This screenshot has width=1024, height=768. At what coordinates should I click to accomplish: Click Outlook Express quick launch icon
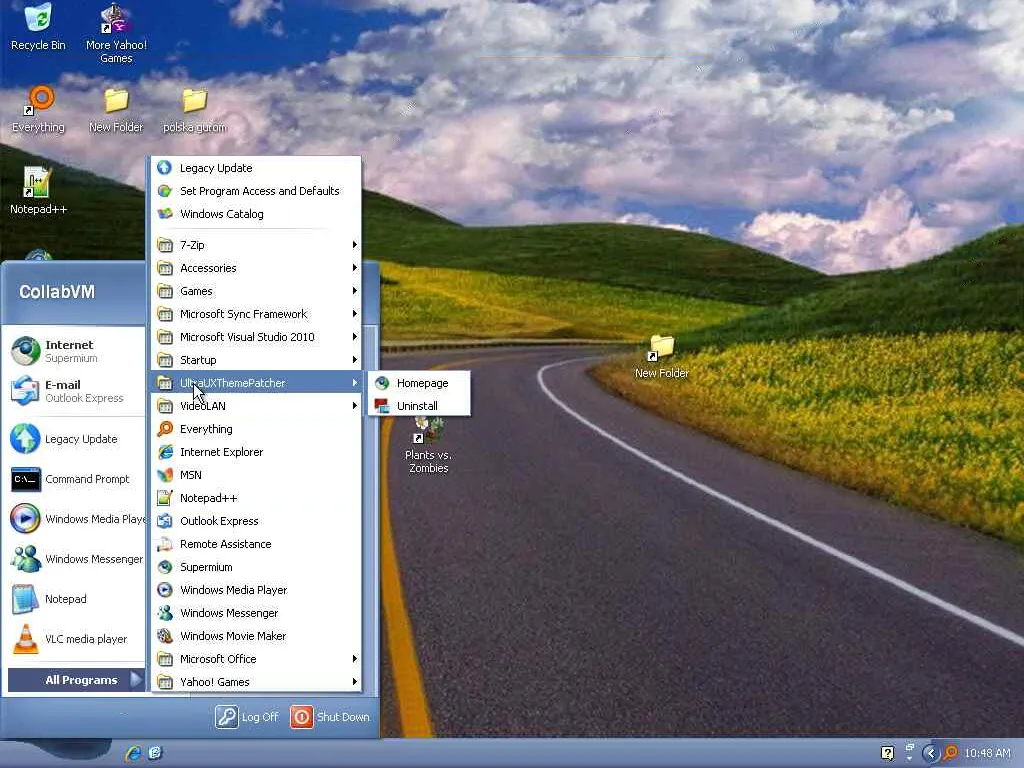click(x=155, y=753)
